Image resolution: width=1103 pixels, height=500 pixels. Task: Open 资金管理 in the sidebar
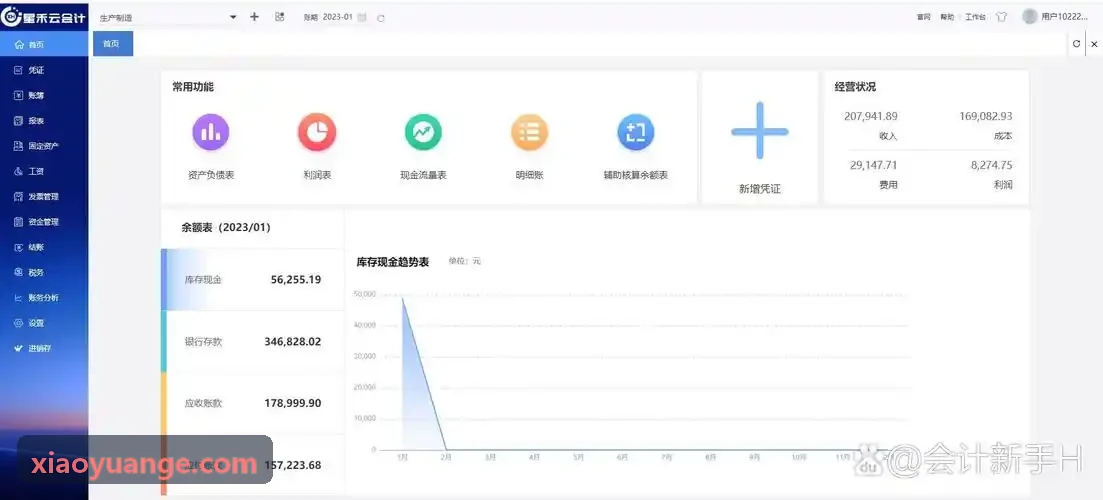[x=44, y=222]
